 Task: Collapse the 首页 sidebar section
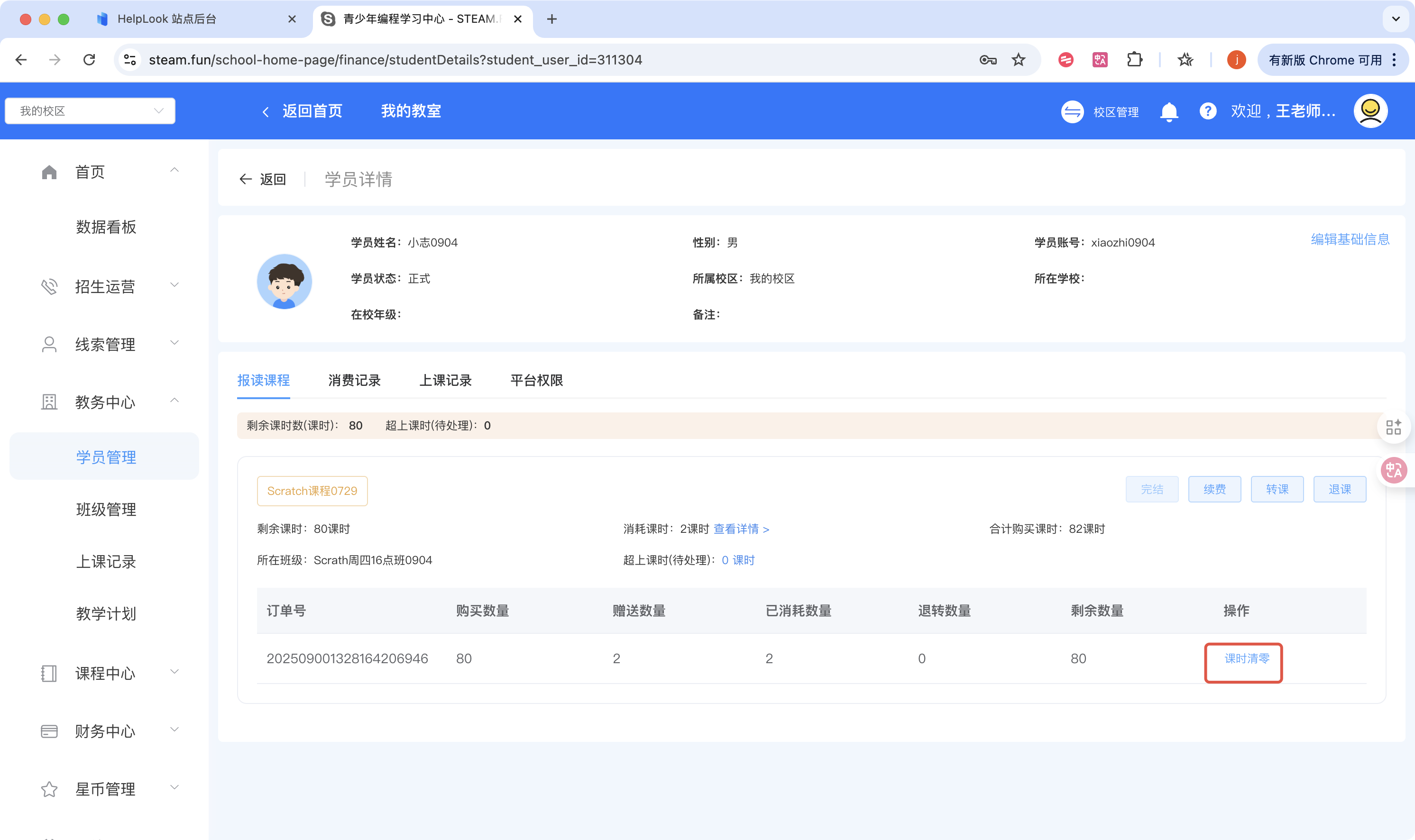(x=174, y=170)
